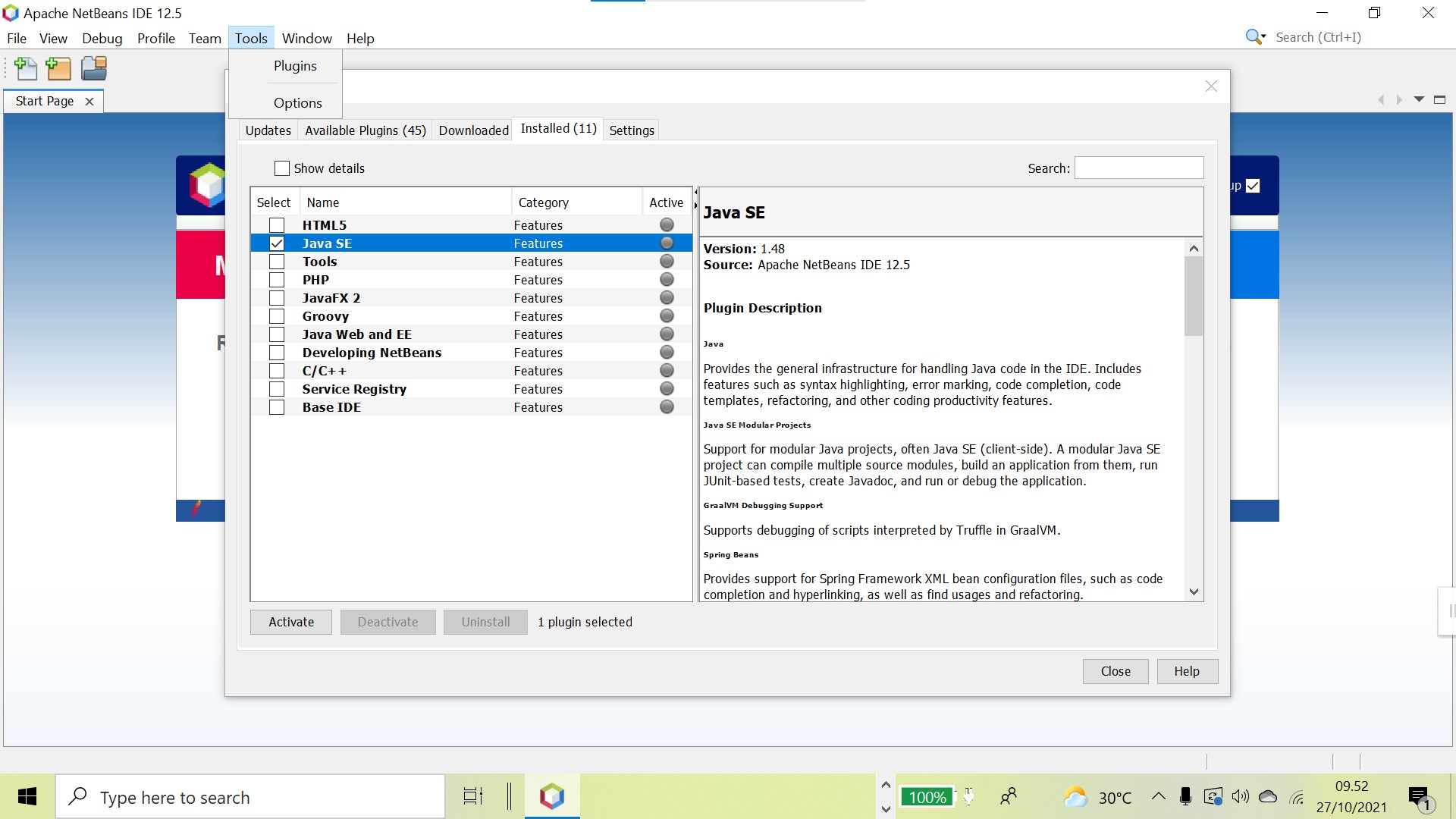Uncheck the Java SE plugin checkbox

point(277,243)
